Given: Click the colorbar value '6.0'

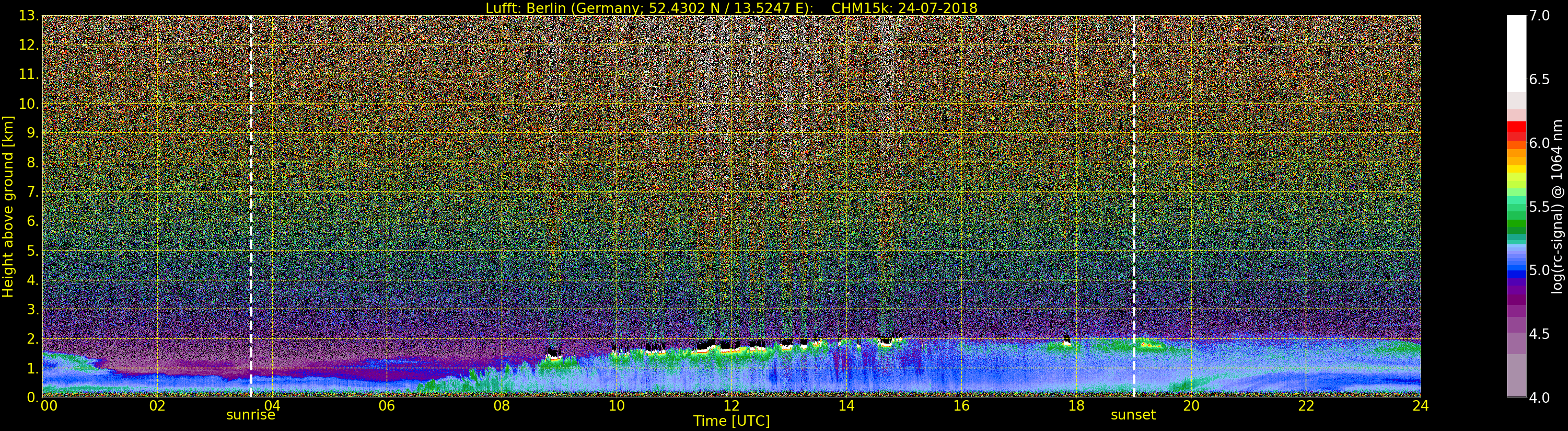Looking at the screenshot, I should [1539, 143].
